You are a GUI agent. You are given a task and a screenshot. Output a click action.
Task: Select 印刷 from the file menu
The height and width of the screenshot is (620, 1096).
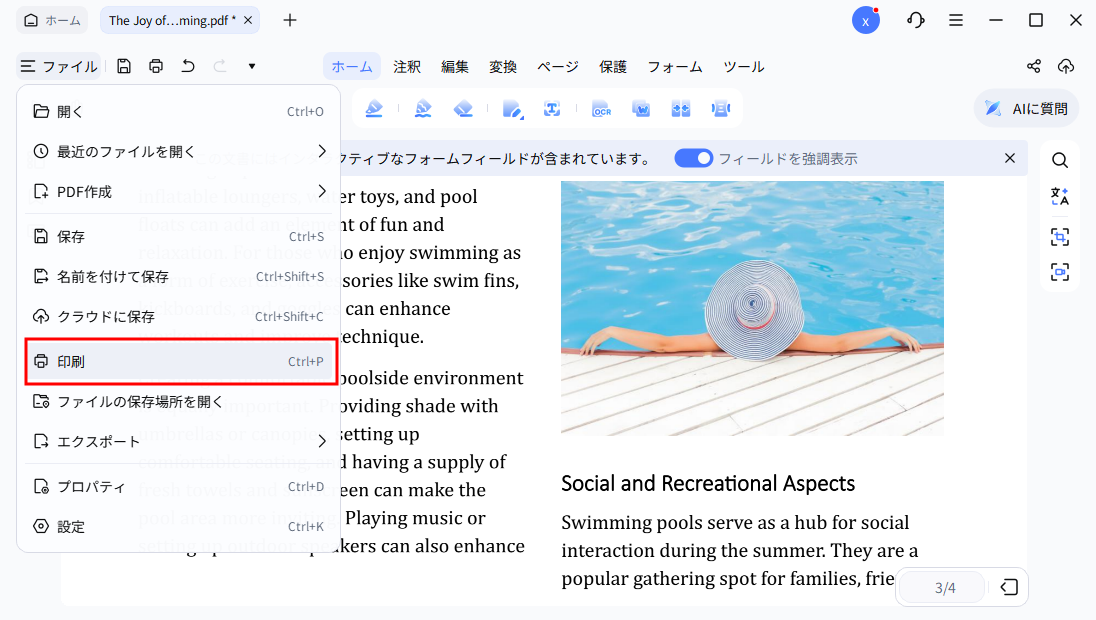(180, 361)
